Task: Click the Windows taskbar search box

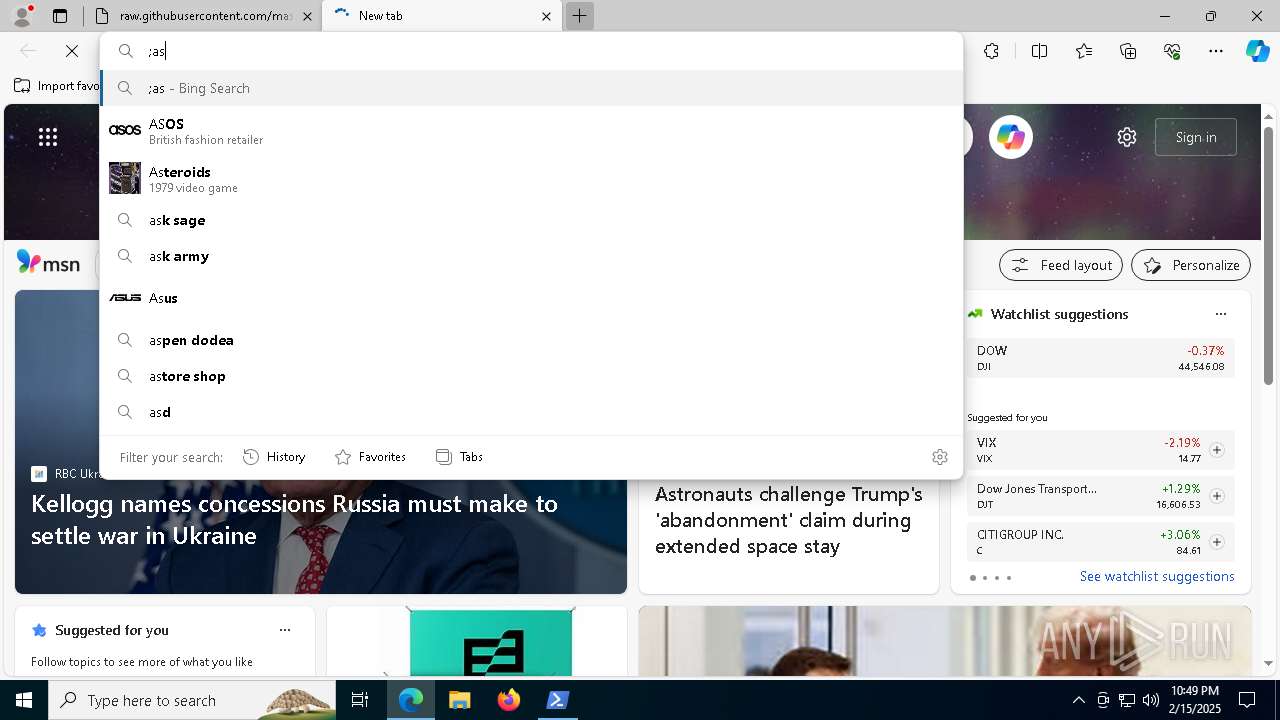Action: [x=192, y=700]
